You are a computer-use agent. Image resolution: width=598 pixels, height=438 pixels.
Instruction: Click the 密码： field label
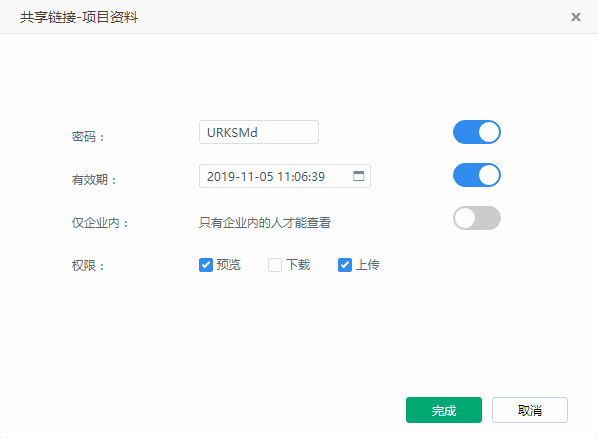[88, 137]
